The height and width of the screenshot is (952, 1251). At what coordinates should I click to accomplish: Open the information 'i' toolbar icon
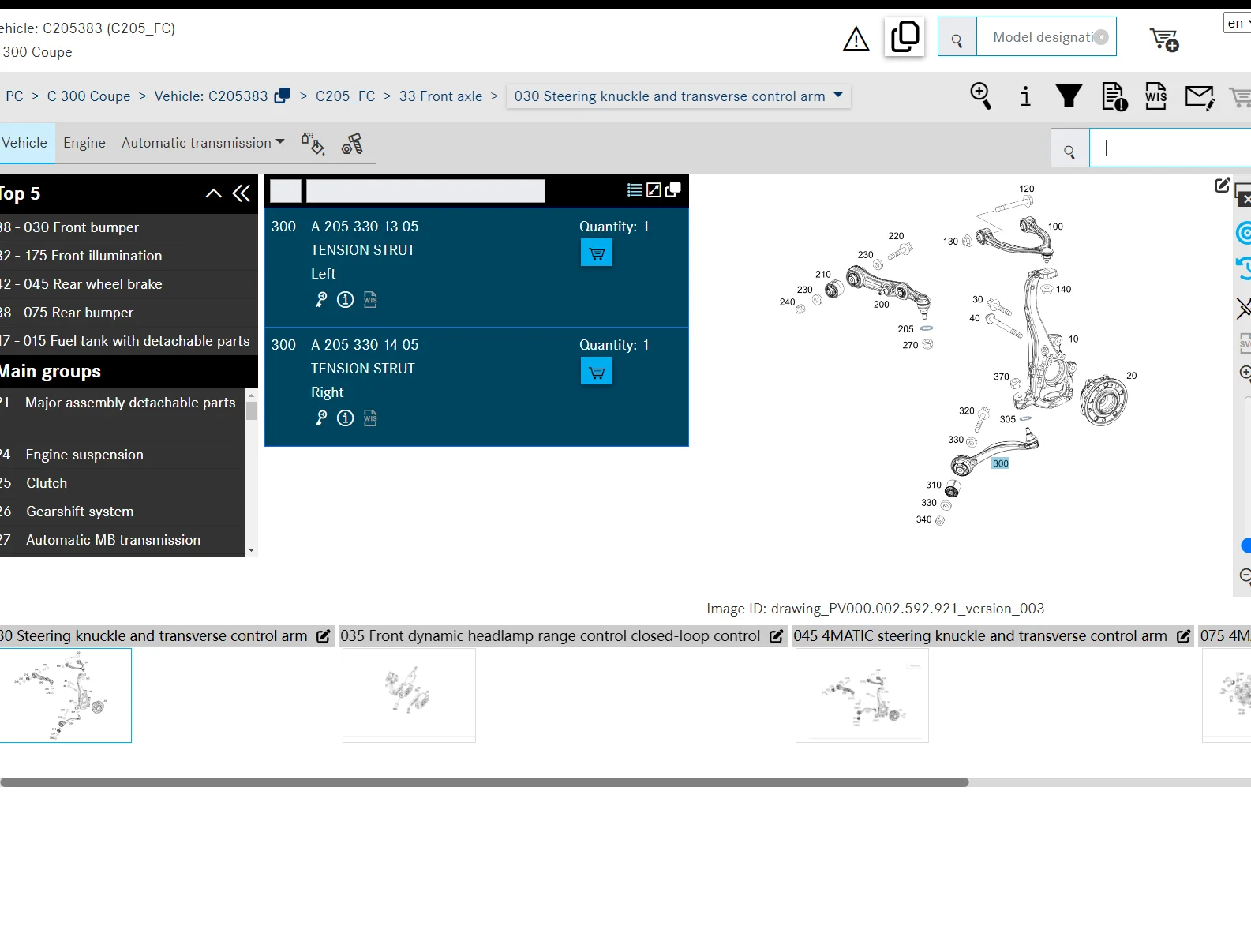tap(1025, 96)
